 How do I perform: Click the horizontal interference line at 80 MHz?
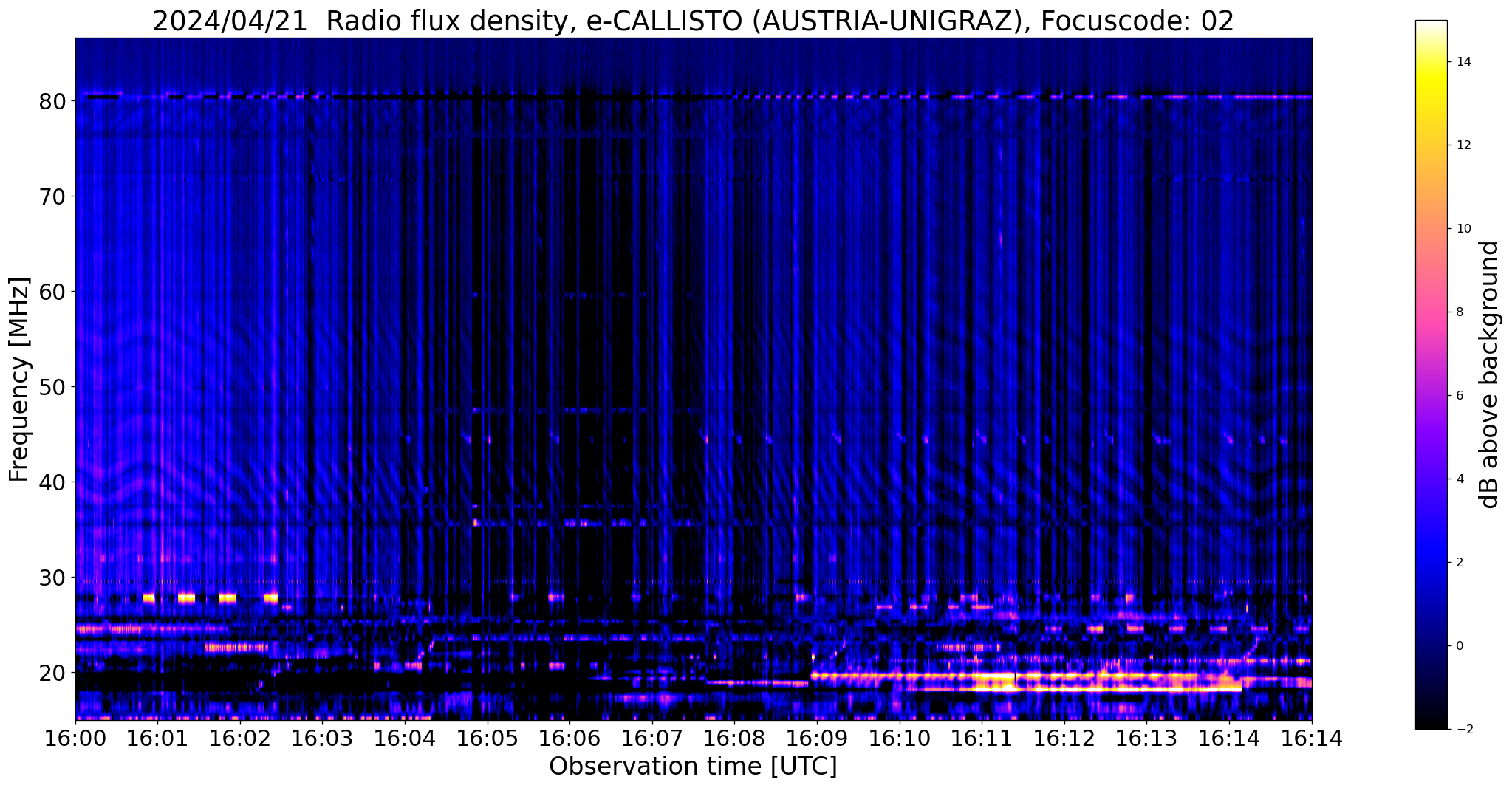pos(693,96)
